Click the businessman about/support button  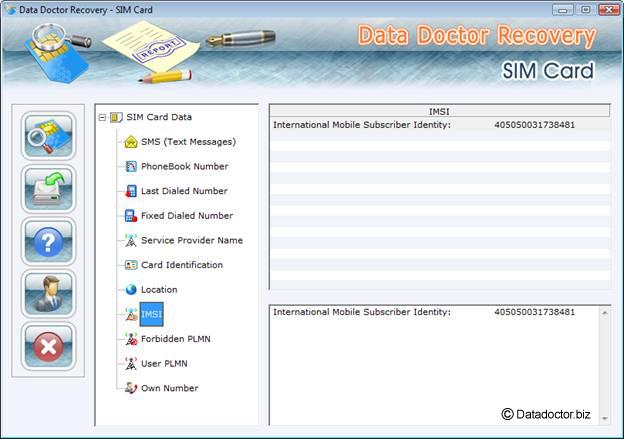(x=48, y=294)
